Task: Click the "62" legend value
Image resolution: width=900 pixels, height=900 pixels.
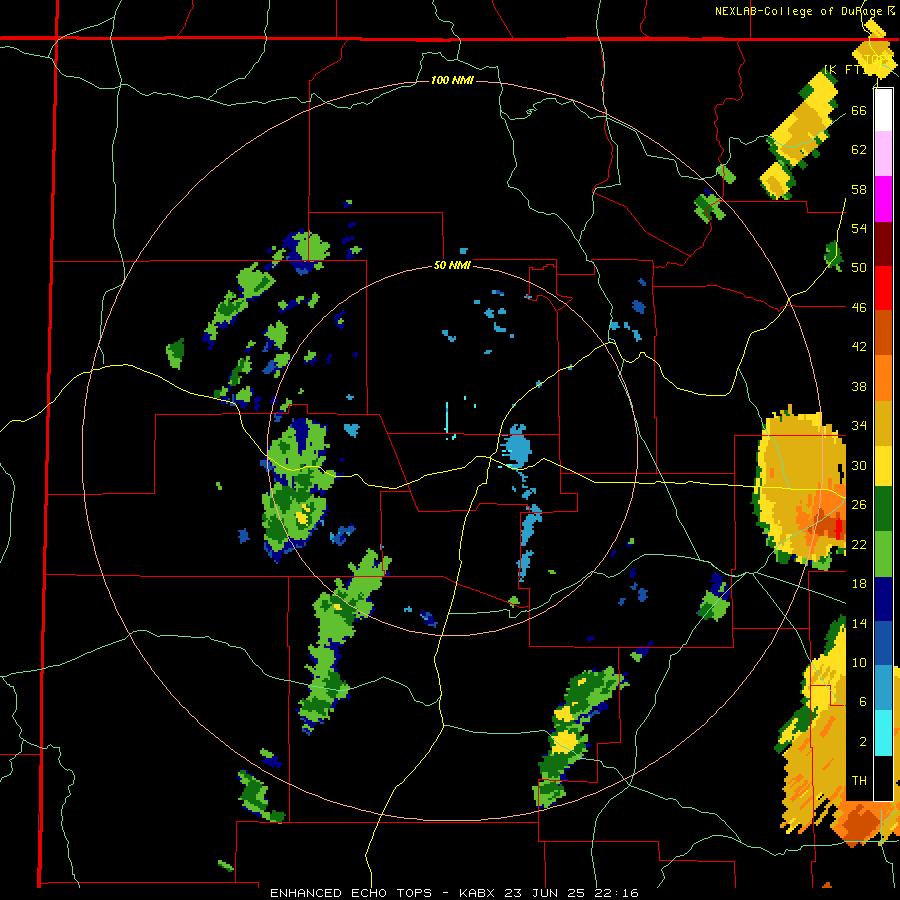Action: pyautogui.click(x=859, y=150)
